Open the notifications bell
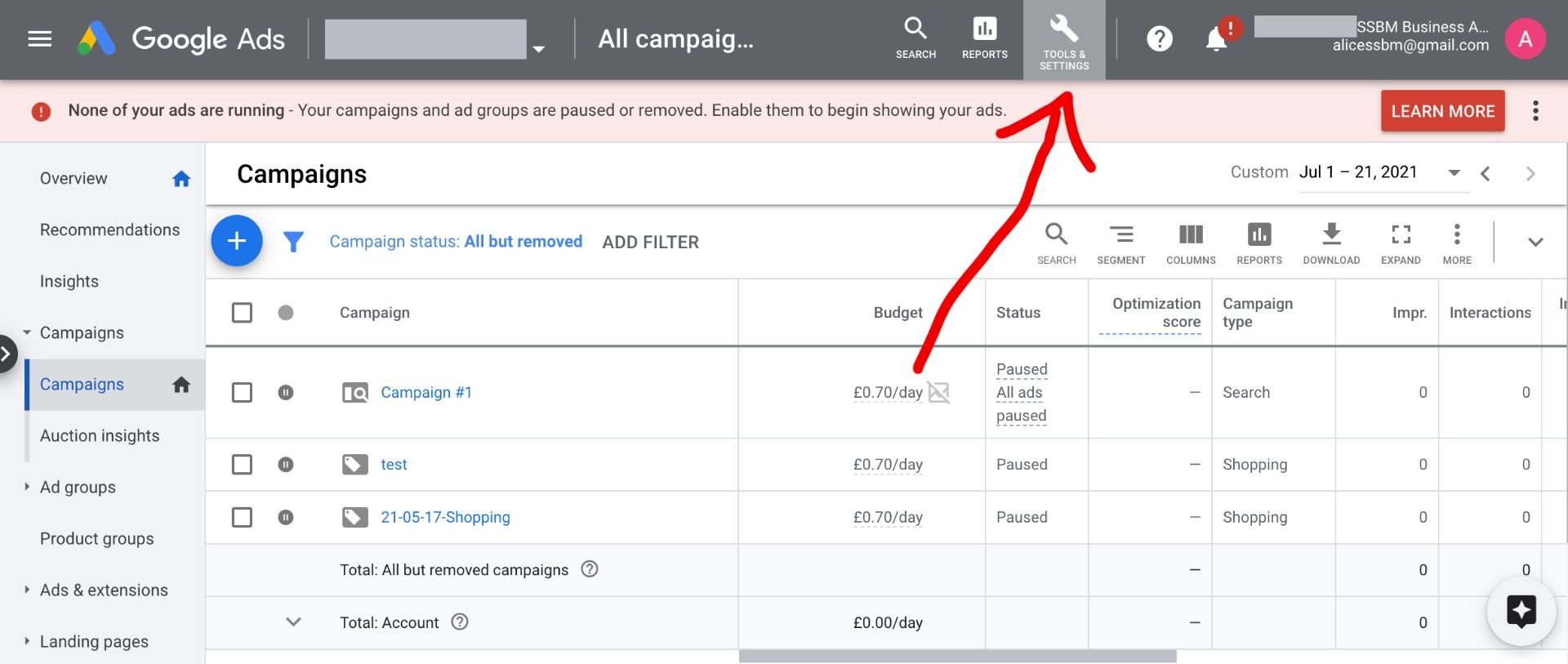1568x664 pixels. [1216, 38]
